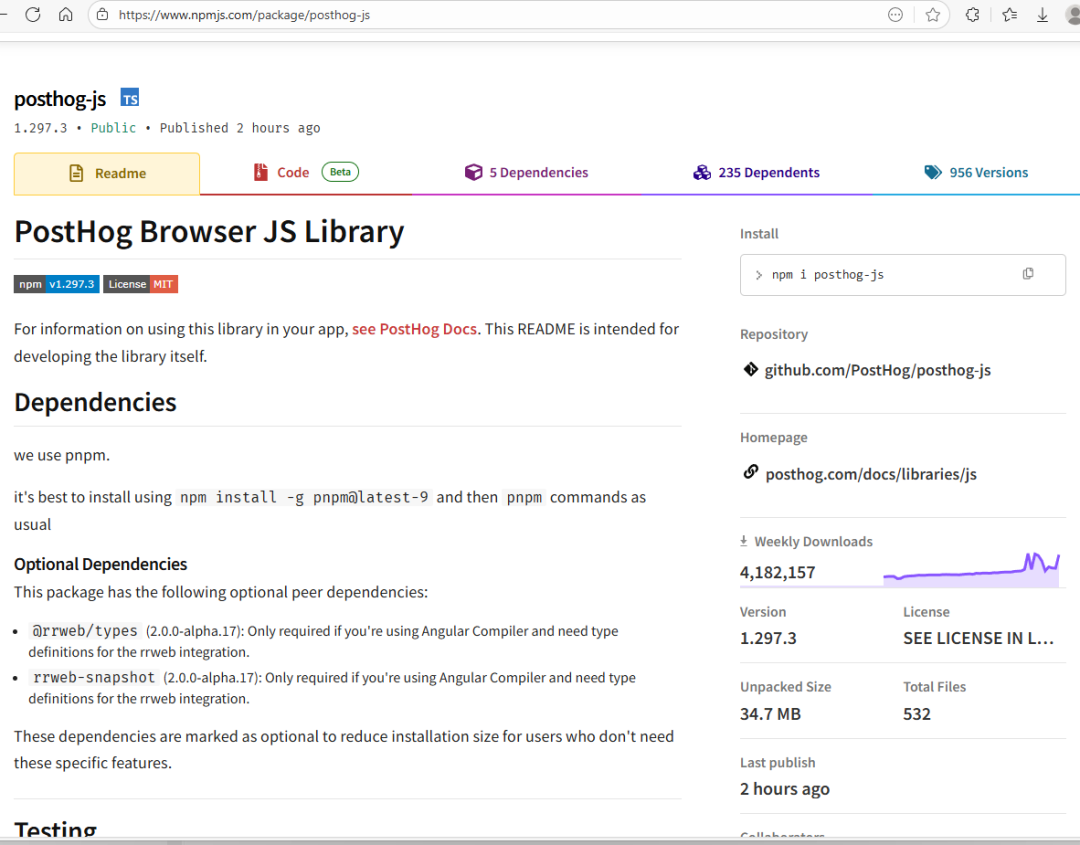Click the PostHog Browser JS Library heading

click(x=209, y=232)
